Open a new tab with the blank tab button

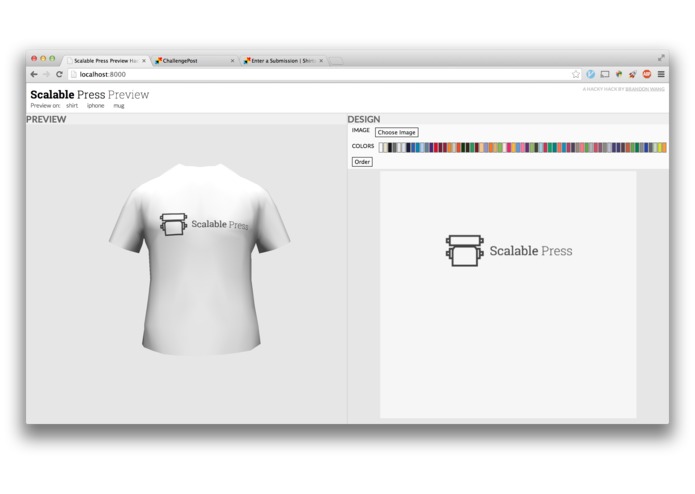click(x=336, y=61)
